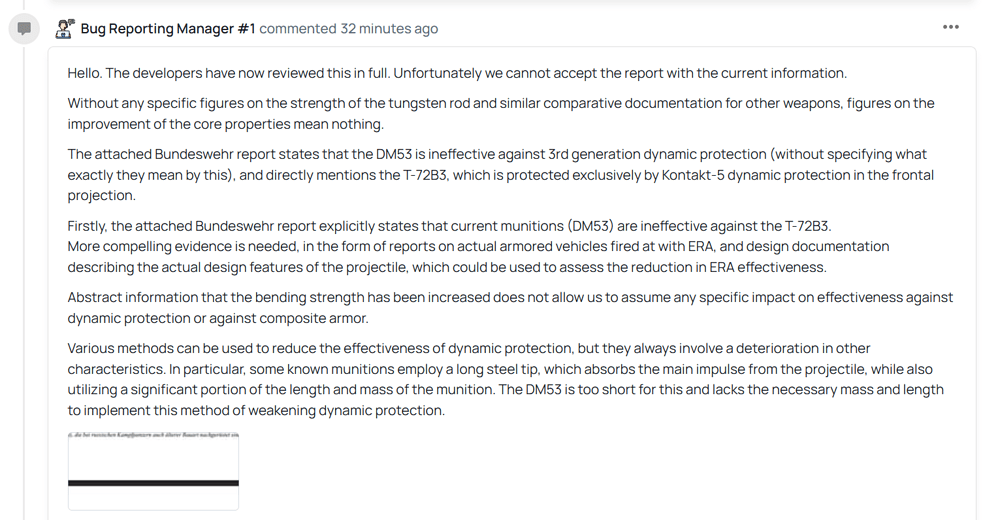
Task: Open the three-dots comment options menu
Action: (x=950, y=27)
